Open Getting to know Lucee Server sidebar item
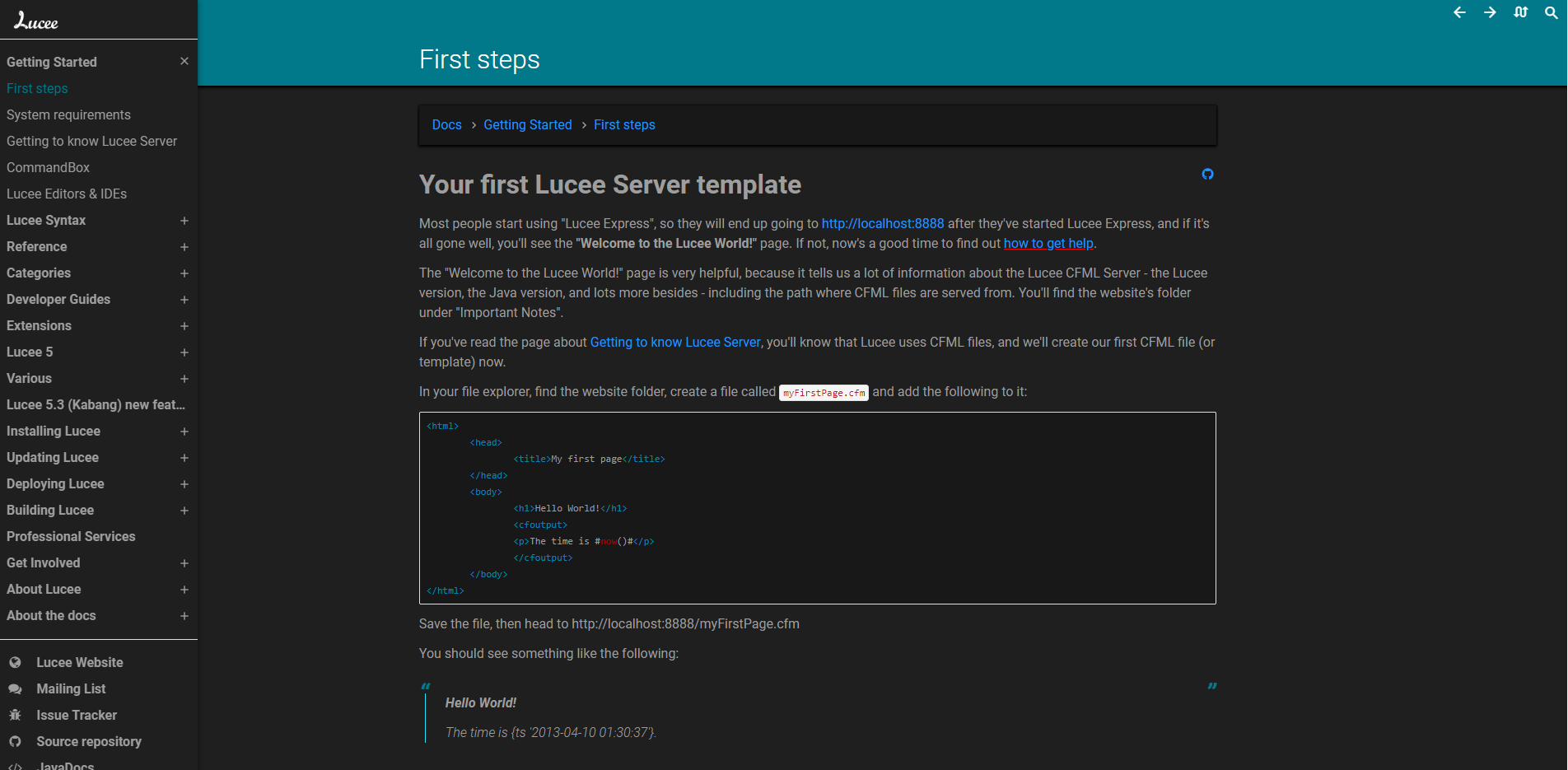The height and width of the screenshot is (770, 1568). tap(91, 141)
